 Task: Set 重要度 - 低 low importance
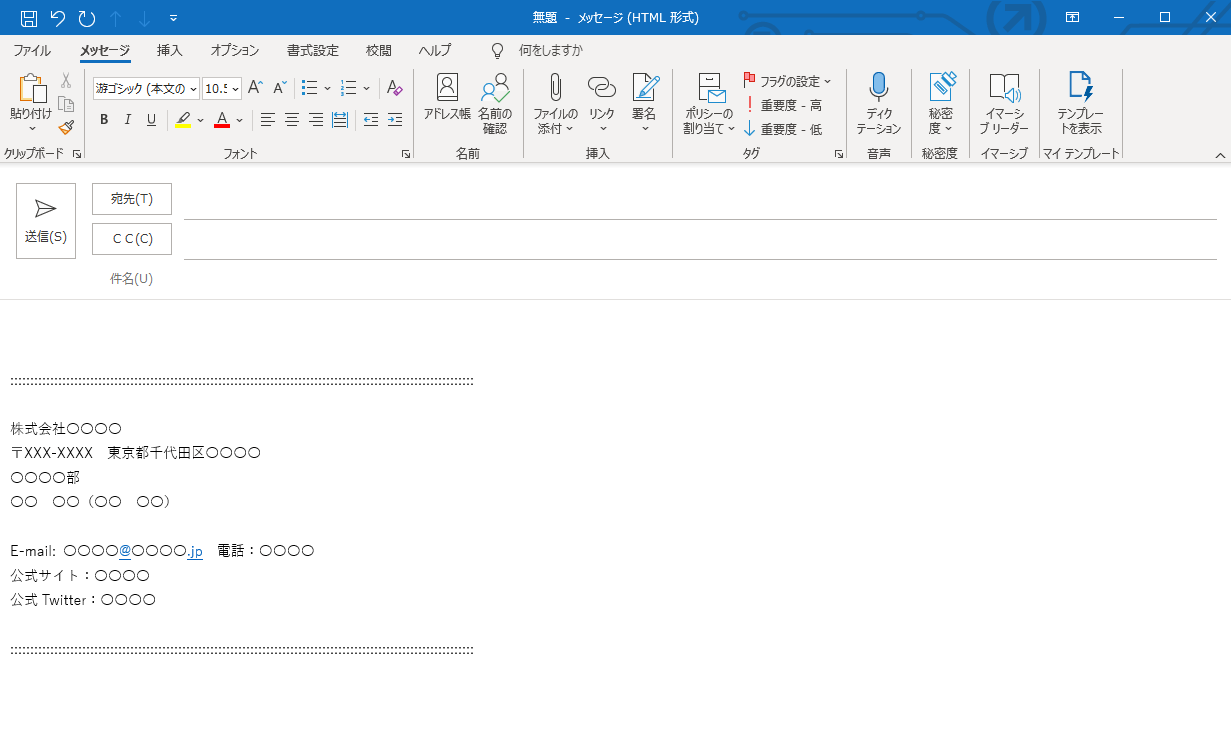click(x=783, y=129)
